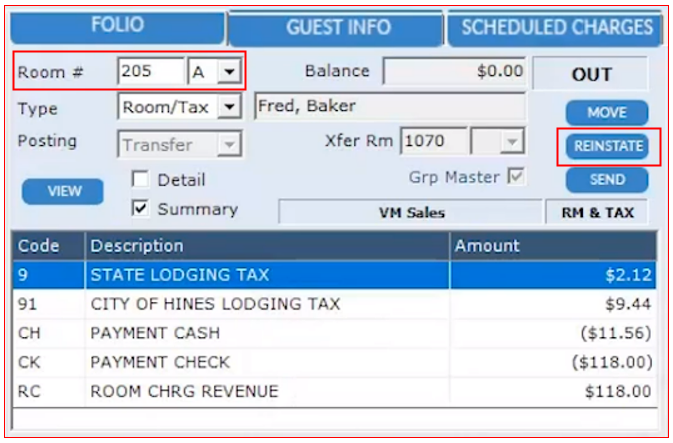Open the SCHEDULED CHARGES tab

(x=557, y=27)
